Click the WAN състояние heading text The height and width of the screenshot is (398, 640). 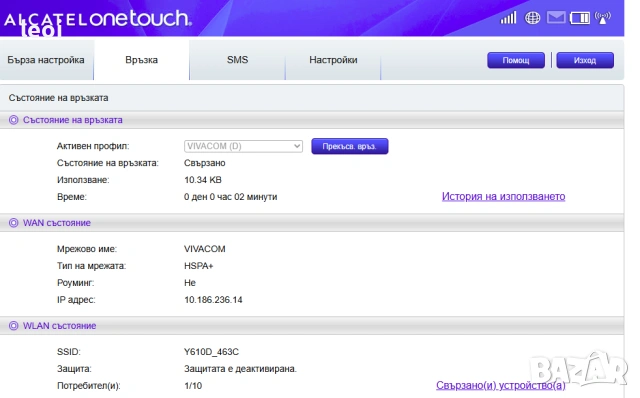pos(57,223)
